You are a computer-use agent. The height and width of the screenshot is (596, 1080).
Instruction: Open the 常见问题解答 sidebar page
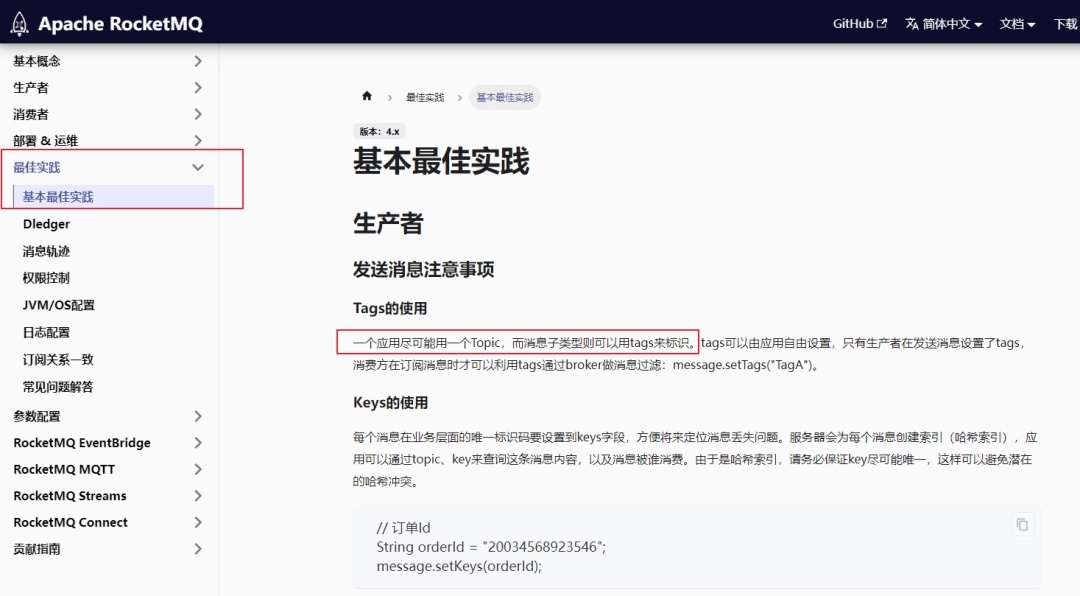pos(58,387)
